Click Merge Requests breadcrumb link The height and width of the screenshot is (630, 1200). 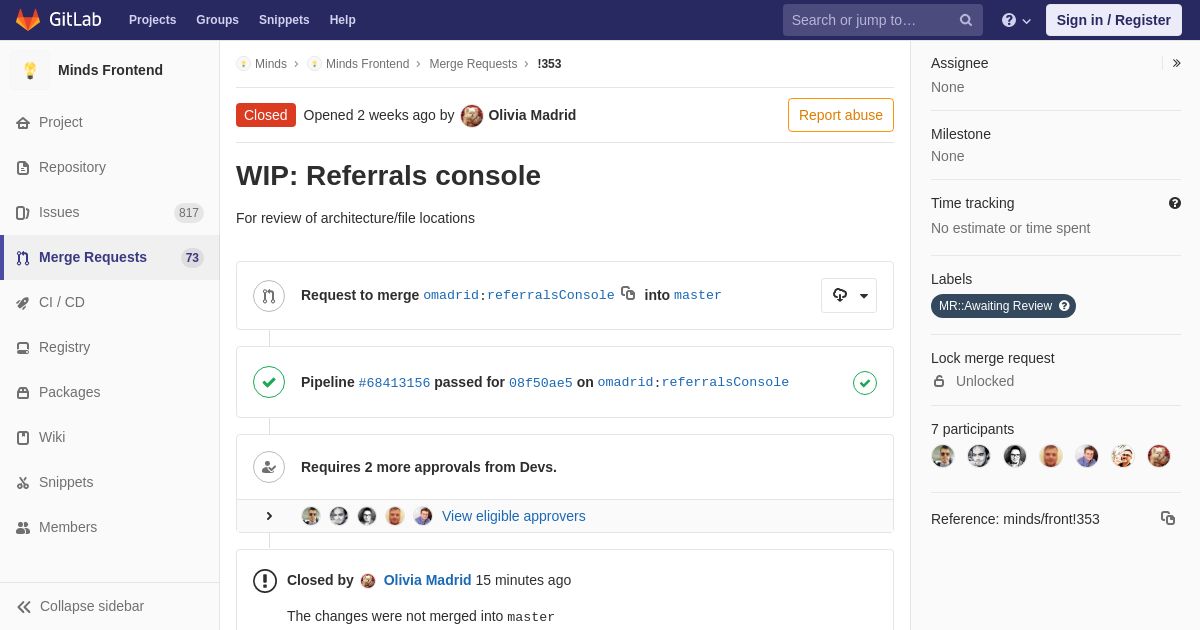pyautogui.click(x=473, y=64)
